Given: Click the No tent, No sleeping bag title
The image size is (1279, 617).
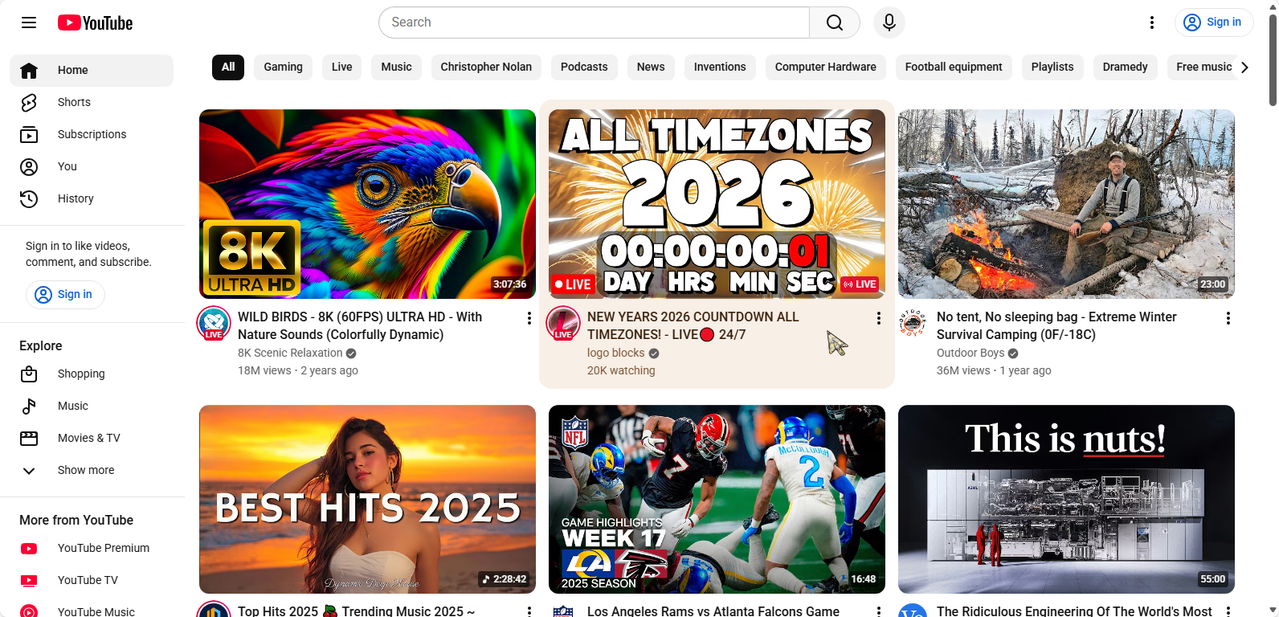Looking at the screenshot, I should click(x=1057, y=326).
